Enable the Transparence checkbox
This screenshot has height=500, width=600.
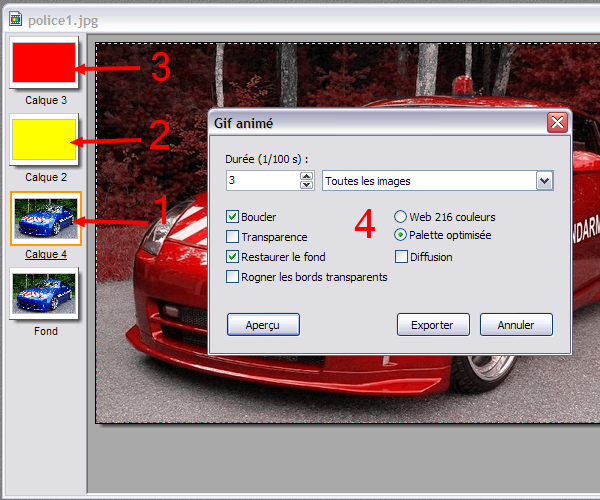pyautogui.click(x=232, y=237)
